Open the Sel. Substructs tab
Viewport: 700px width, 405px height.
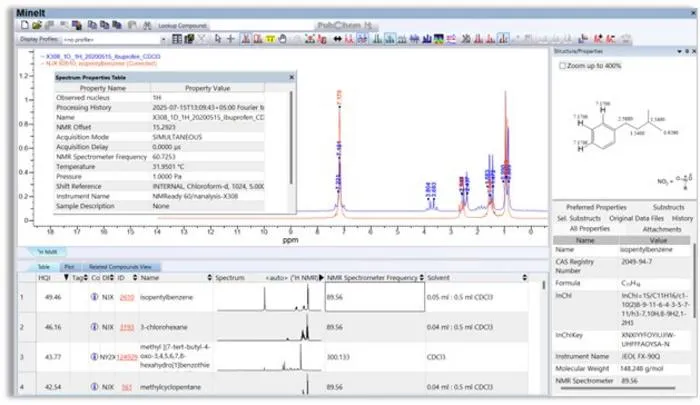tap(579, 218)
